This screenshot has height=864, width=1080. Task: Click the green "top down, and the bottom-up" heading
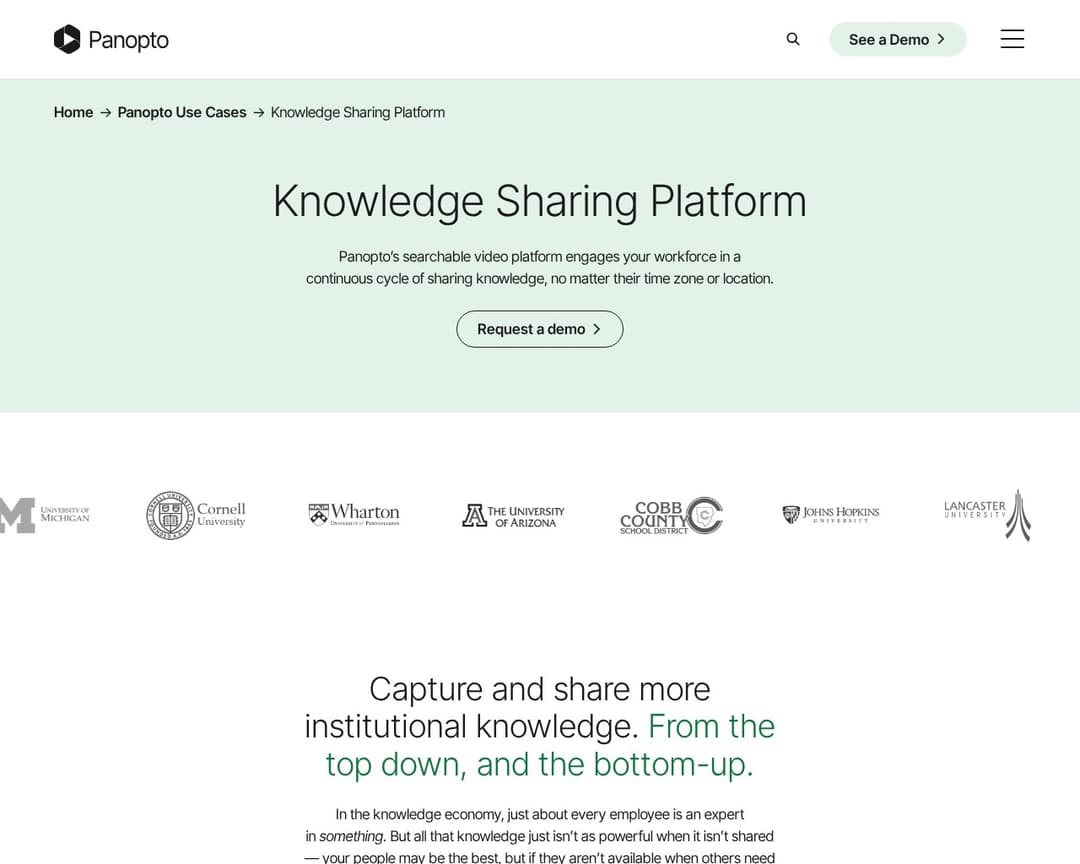pos(539,764)
